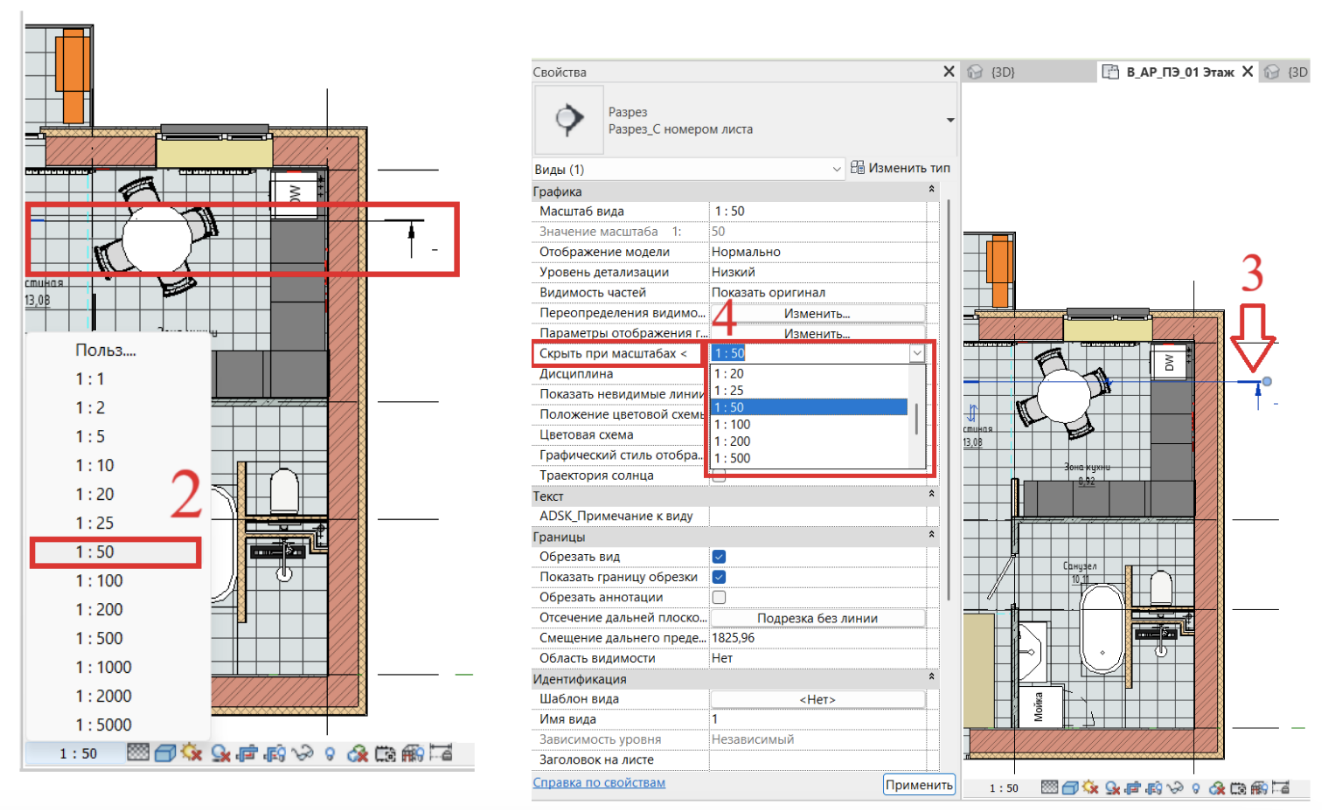Click the Разрез type preview icon
The height and width of the screenshot is (810, 1322).
pos(569,118)
